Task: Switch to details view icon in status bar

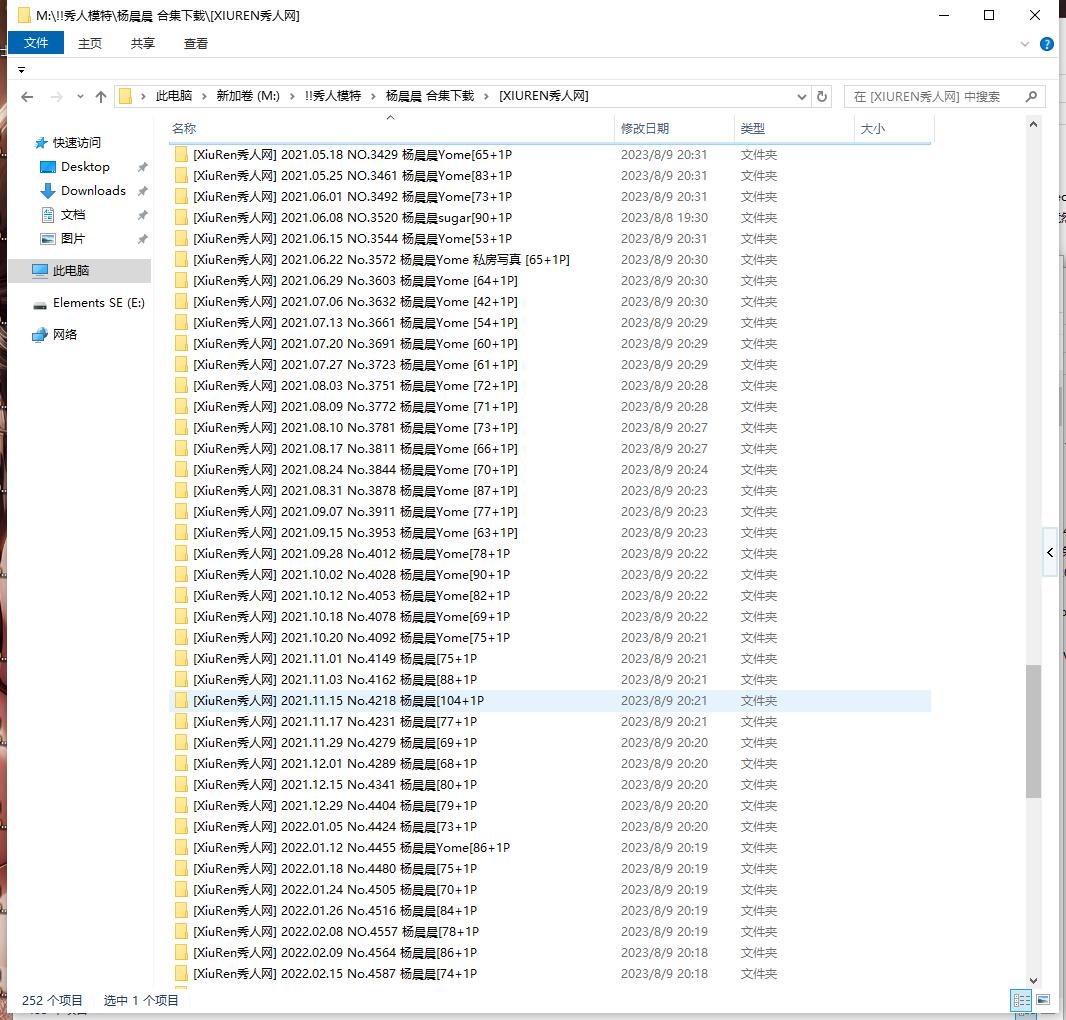Action: pos(1021,1000)
